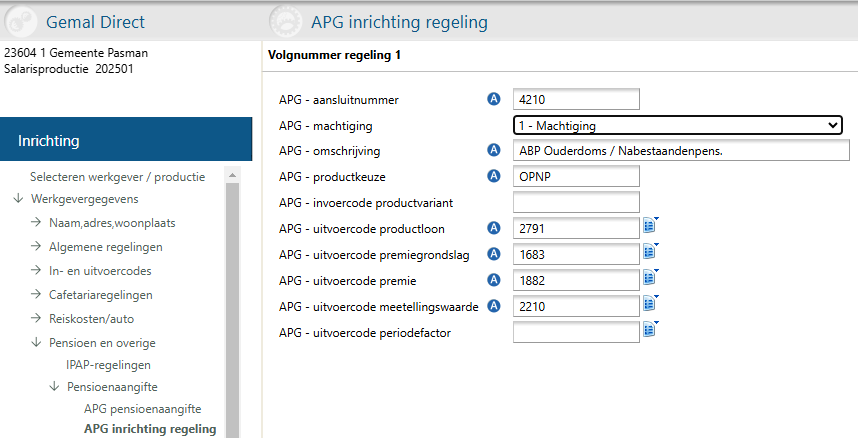This screenshot has width=858, height=438.
Task: Click the Gemal Direct logo icon
Action: 21,22
